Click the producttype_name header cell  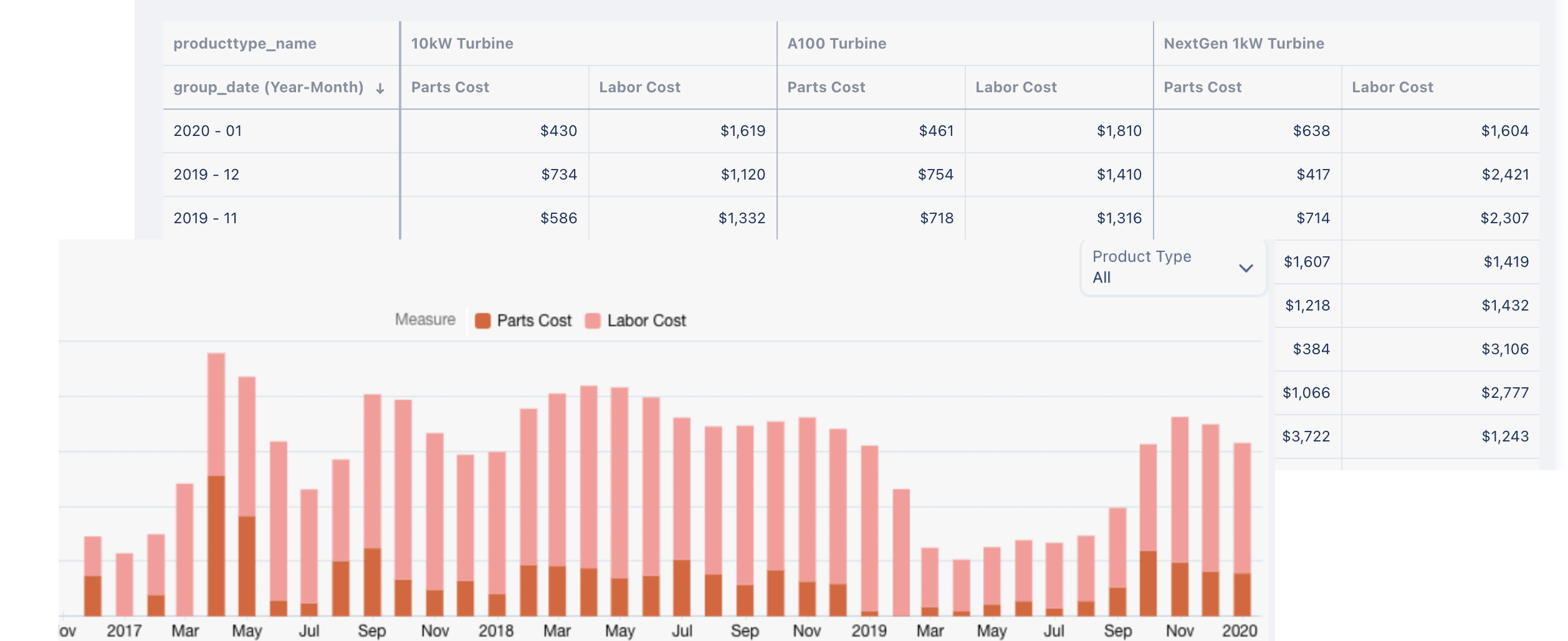click(x=245, y=44)
